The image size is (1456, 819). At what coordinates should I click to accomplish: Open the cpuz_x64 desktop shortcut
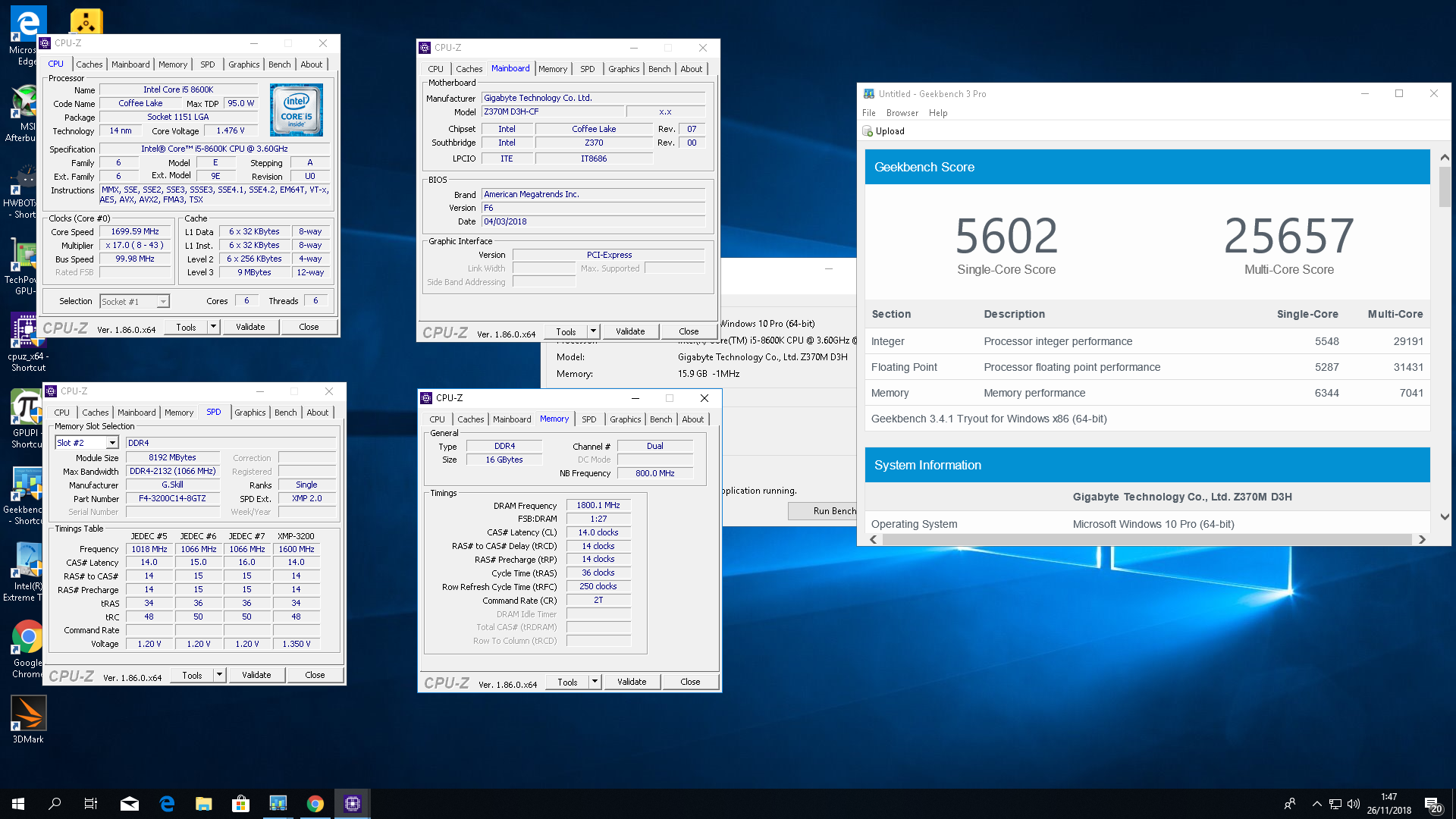tap(28, 343)
